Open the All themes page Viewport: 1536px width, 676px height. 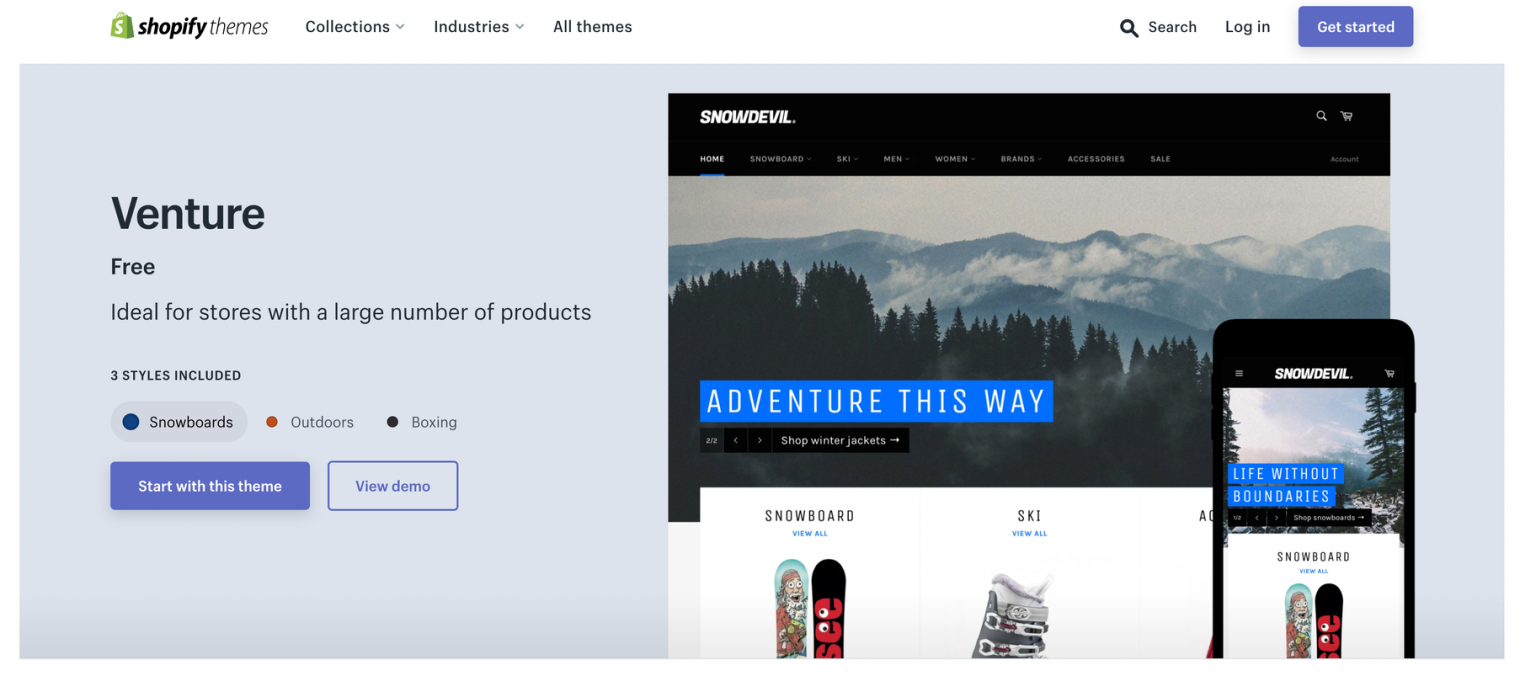click(593, 27)
